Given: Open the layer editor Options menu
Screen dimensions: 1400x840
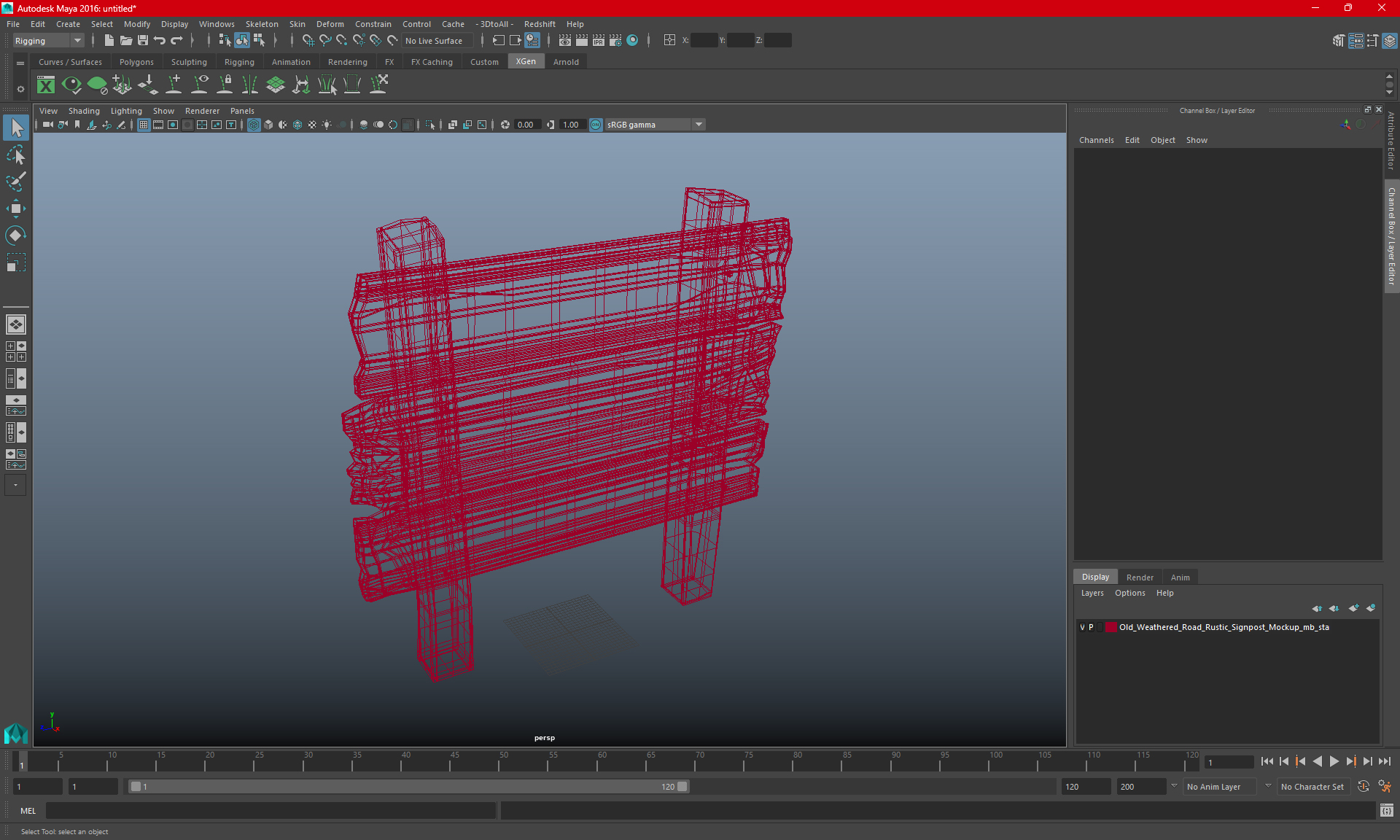Looking at the screenshot, I should (1129, 593).
